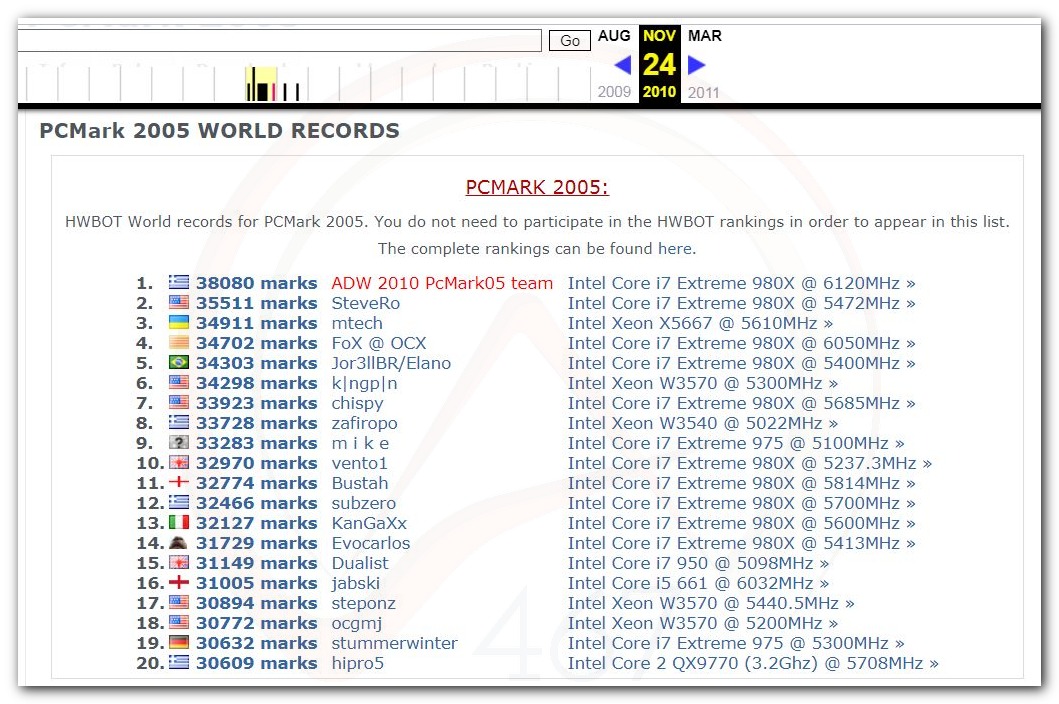
Task: Open Jor3llBR/Elano user profile
Action: click(x=391, y=363)
